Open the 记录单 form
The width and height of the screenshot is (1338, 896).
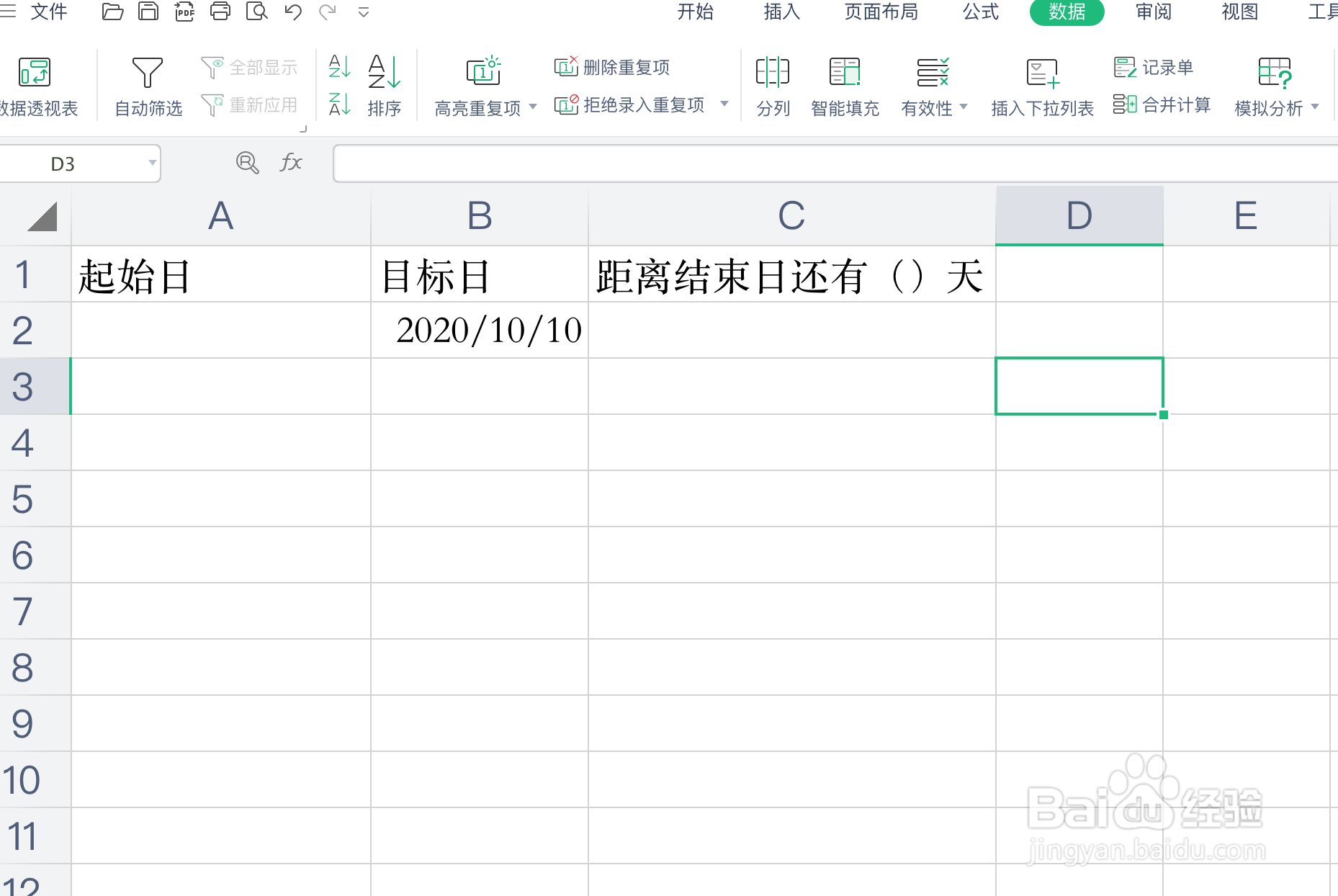(x=1154, y=67)
